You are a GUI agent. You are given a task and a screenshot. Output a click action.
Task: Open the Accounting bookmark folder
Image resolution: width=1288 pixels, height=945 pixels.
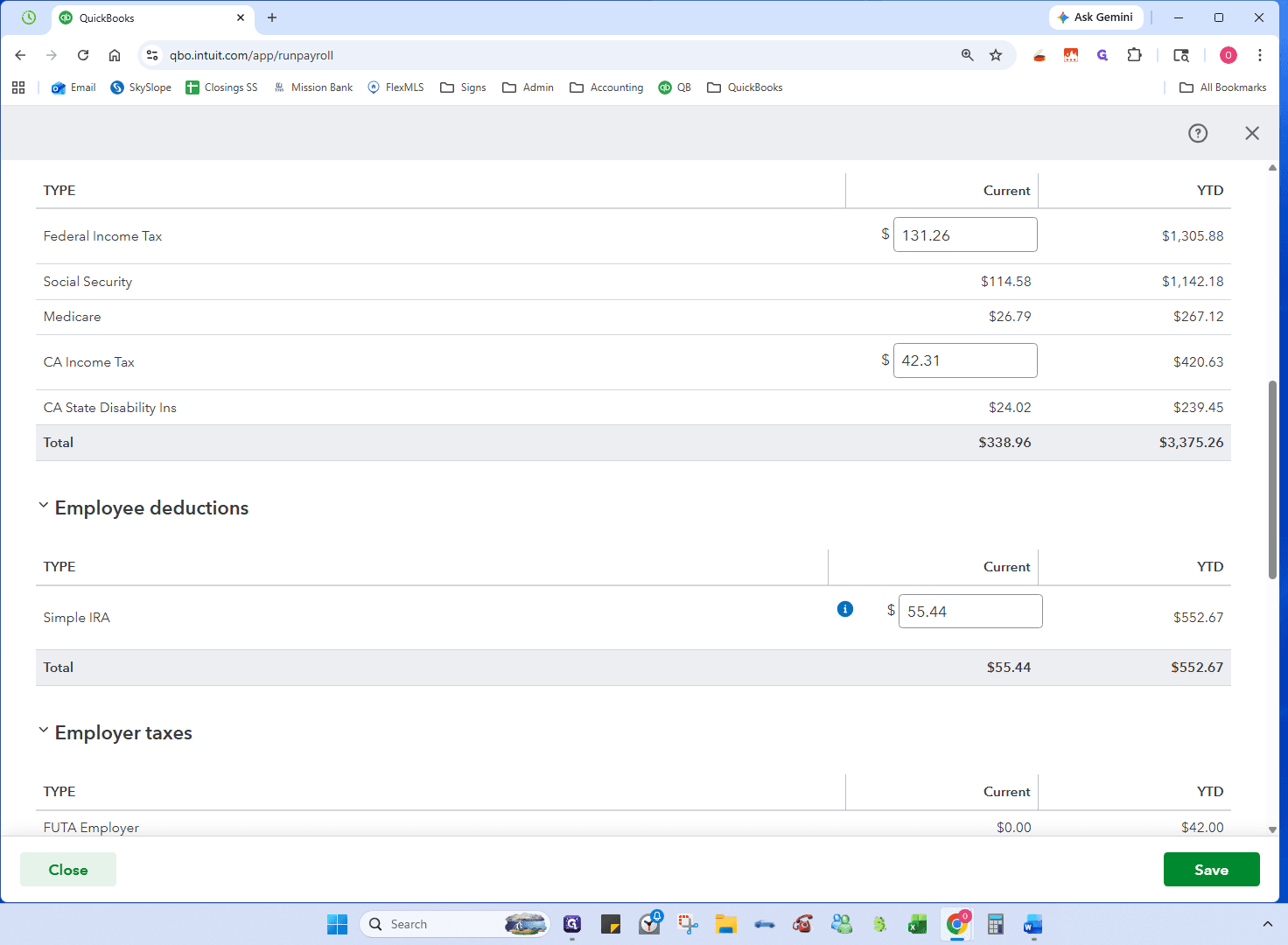pyautogui.click(x=606, y=87)
